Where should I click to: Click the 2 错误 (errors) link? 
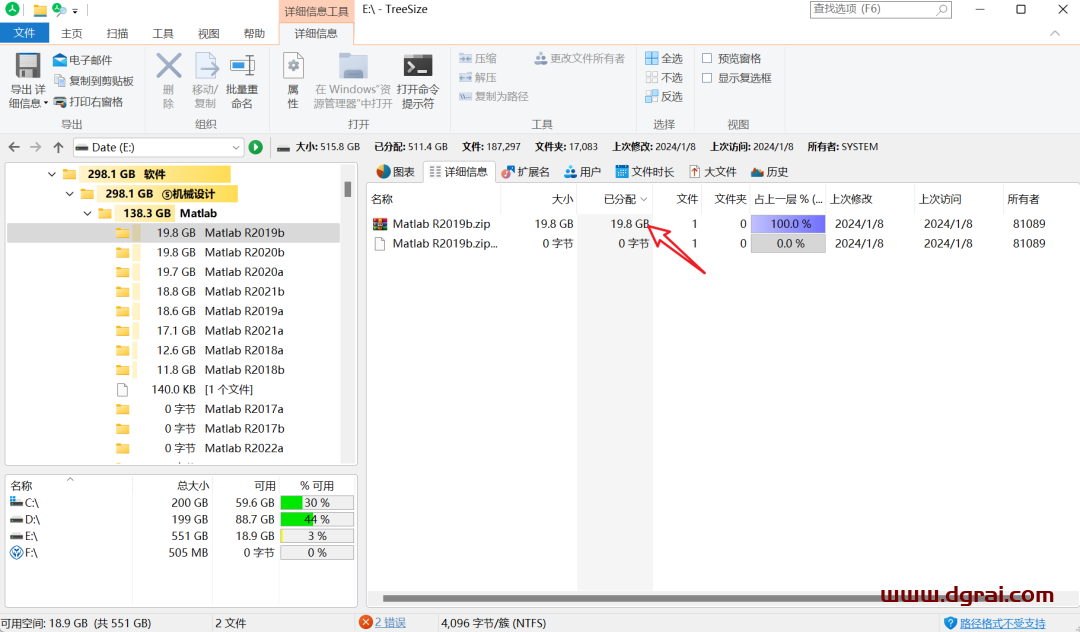pyautogui.click(x=390, y=622)
